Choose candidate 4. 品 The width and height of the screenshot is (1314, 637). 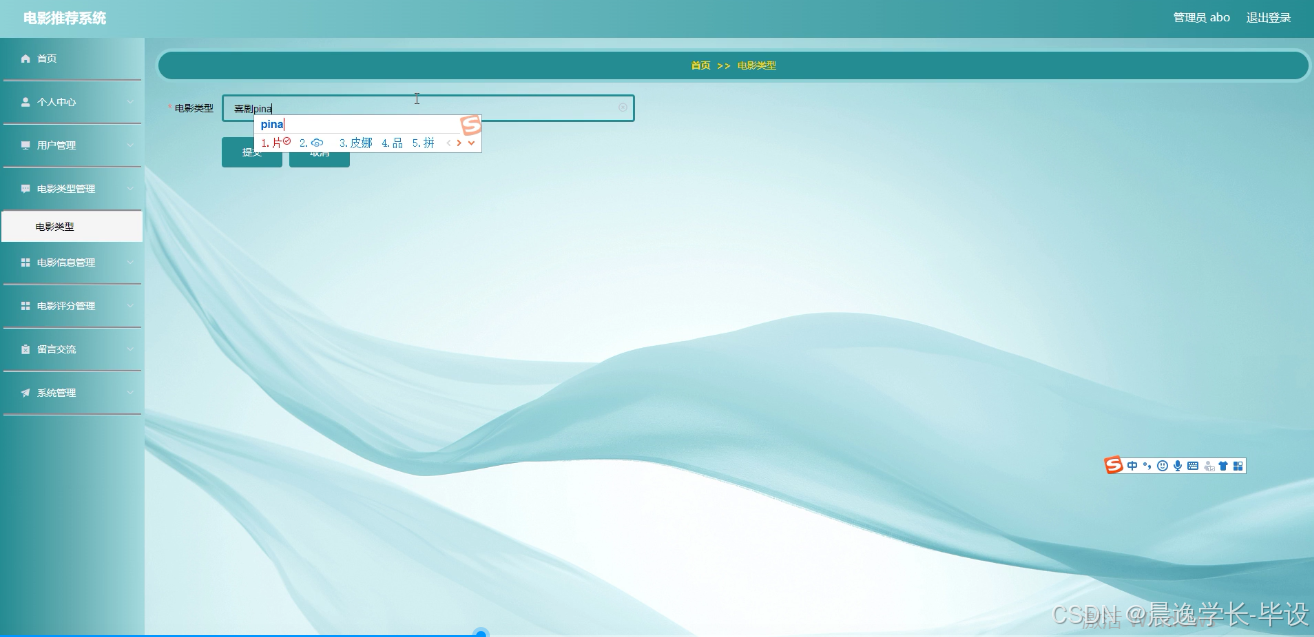pyautogui.click(x=392, y=143)
